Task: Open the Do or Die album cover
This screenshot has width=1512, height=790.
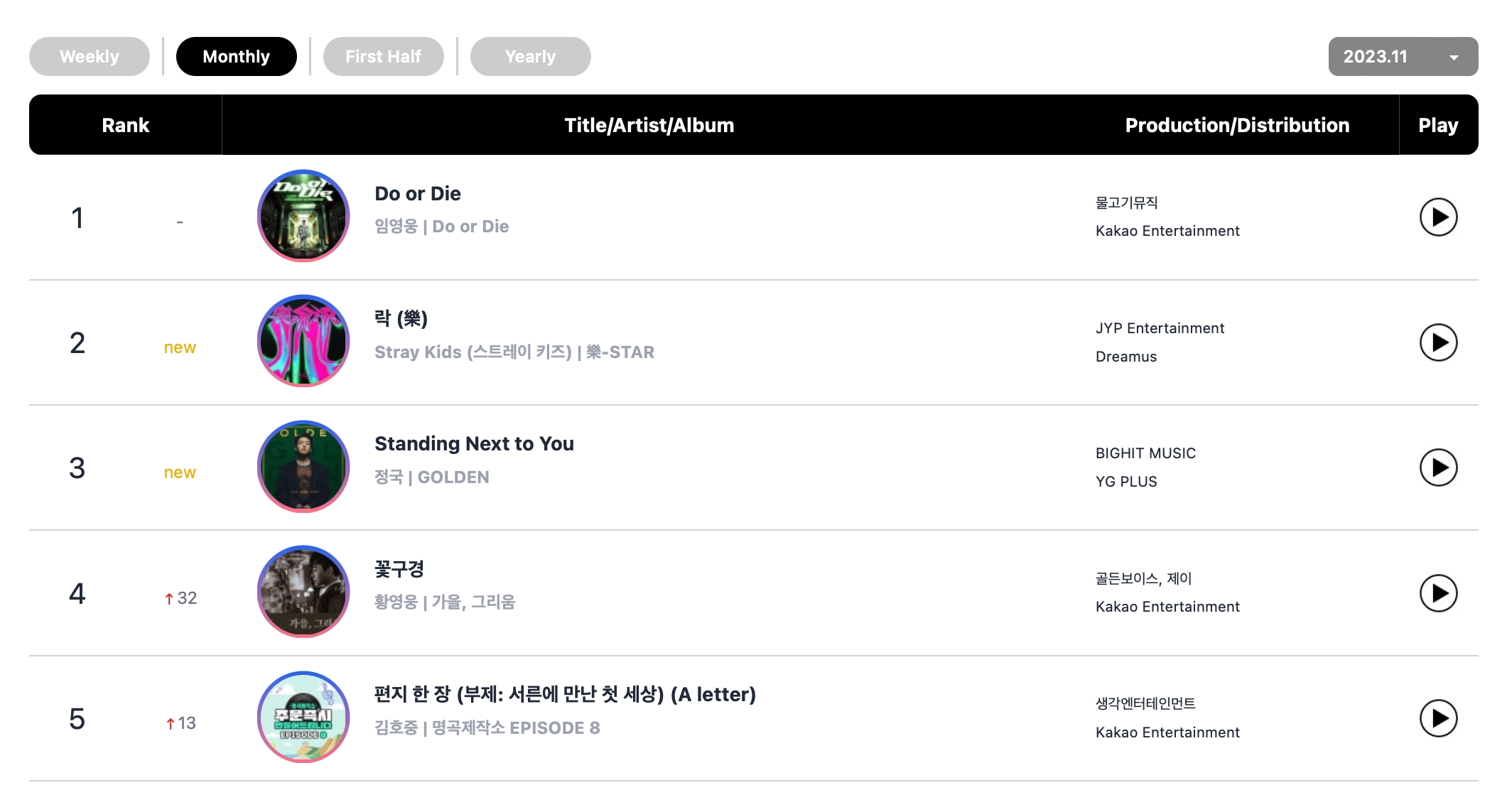Action: (x=303, y=216)
